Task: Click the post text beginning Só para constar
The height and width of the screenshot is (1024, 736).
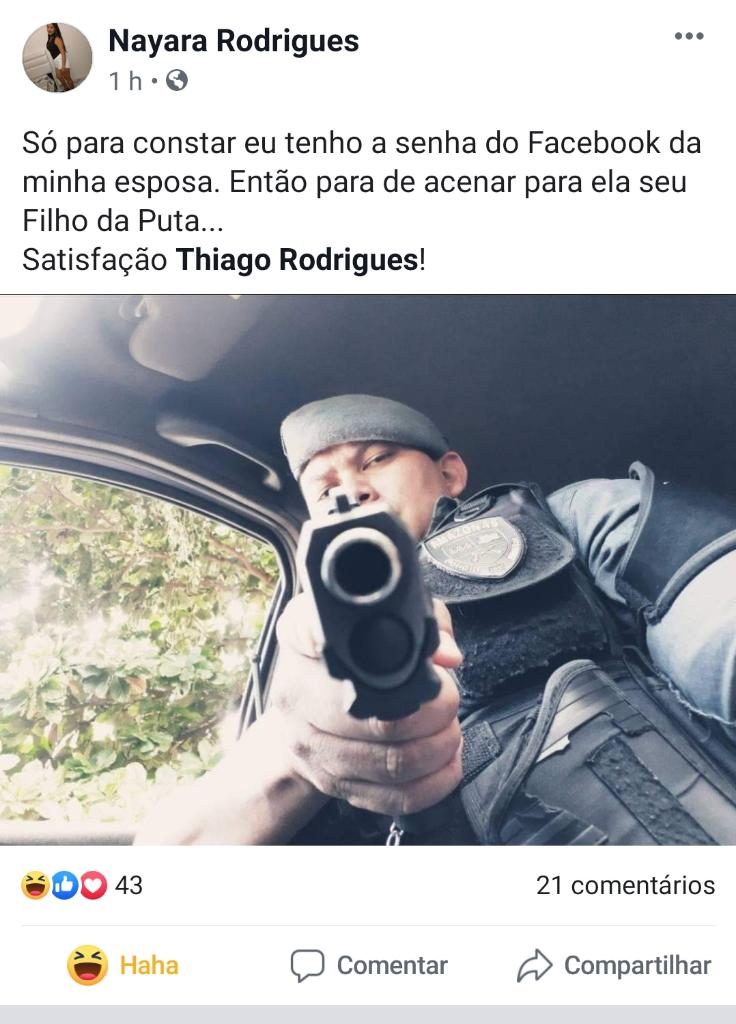Action: click(x=362, y=201)
